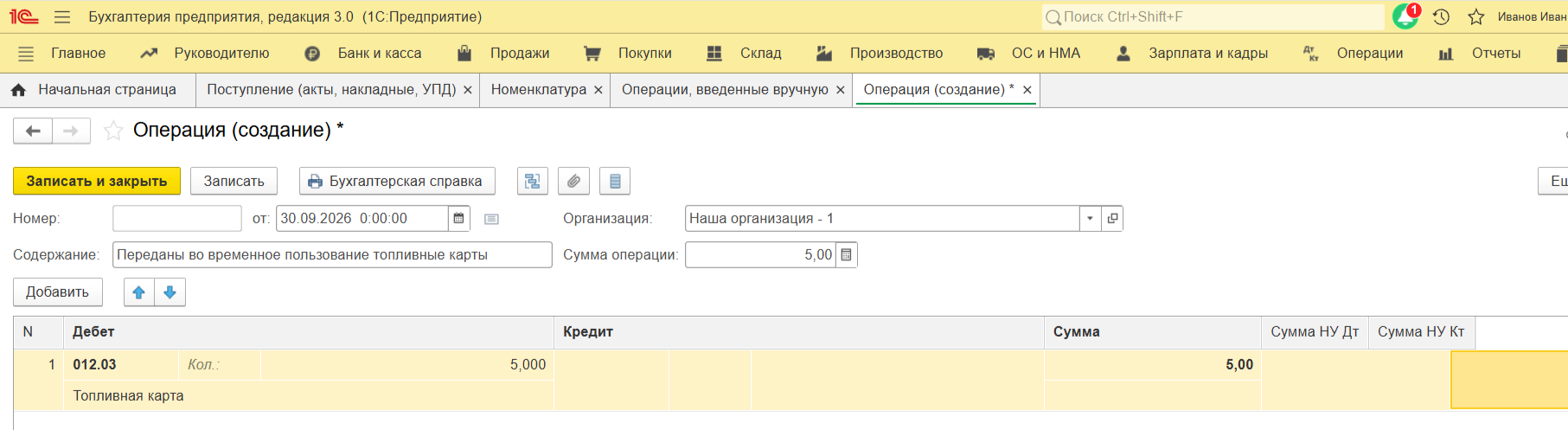This screenshot has height=430, width=1568.
Task: Click the document structure icon button
Action: pos(533,181)
